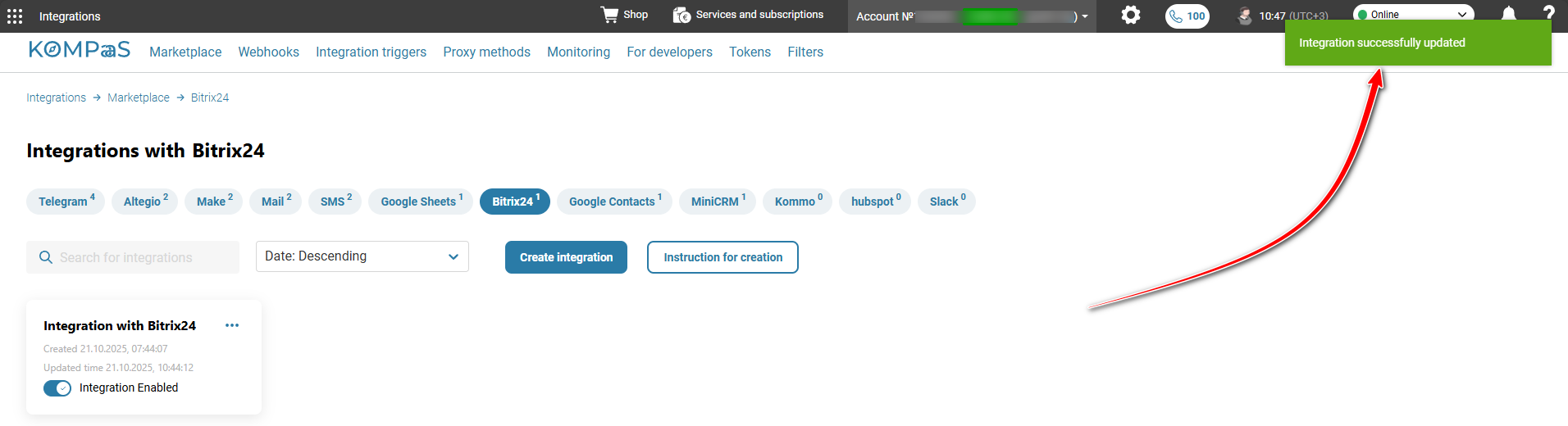The height and width of the screenshot is (426, 1568).
Task: Click the Integrations breadcrumb link
Action: tap(56, 97)
